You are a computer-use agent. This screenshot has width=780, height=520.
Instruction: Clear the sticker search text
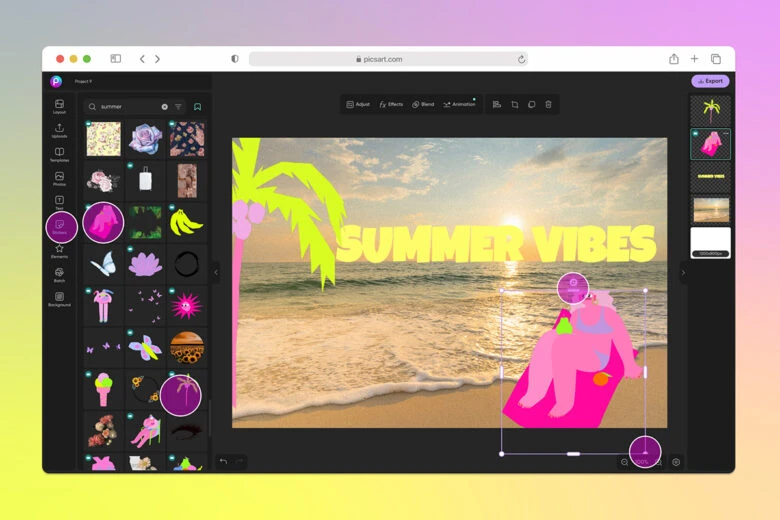coord(164,106)
